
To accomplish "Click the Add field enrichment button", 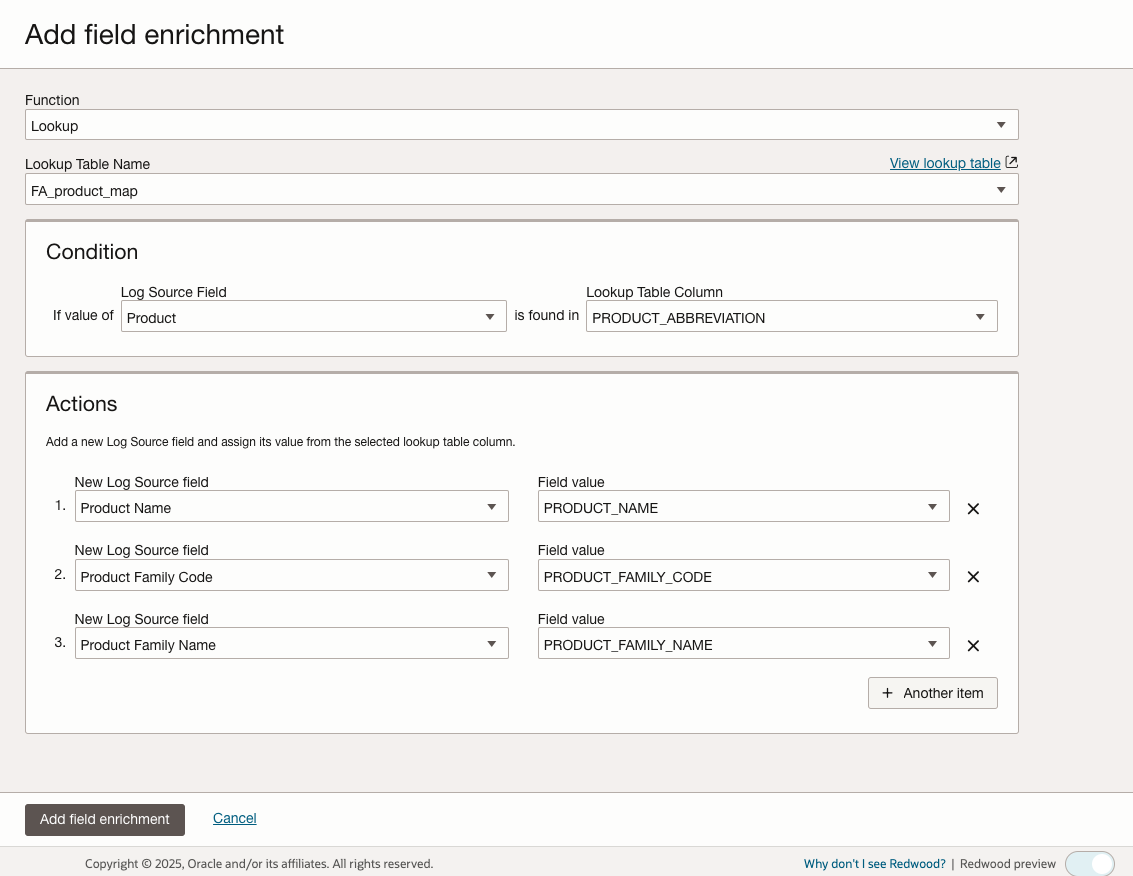I will coord(104,819).
